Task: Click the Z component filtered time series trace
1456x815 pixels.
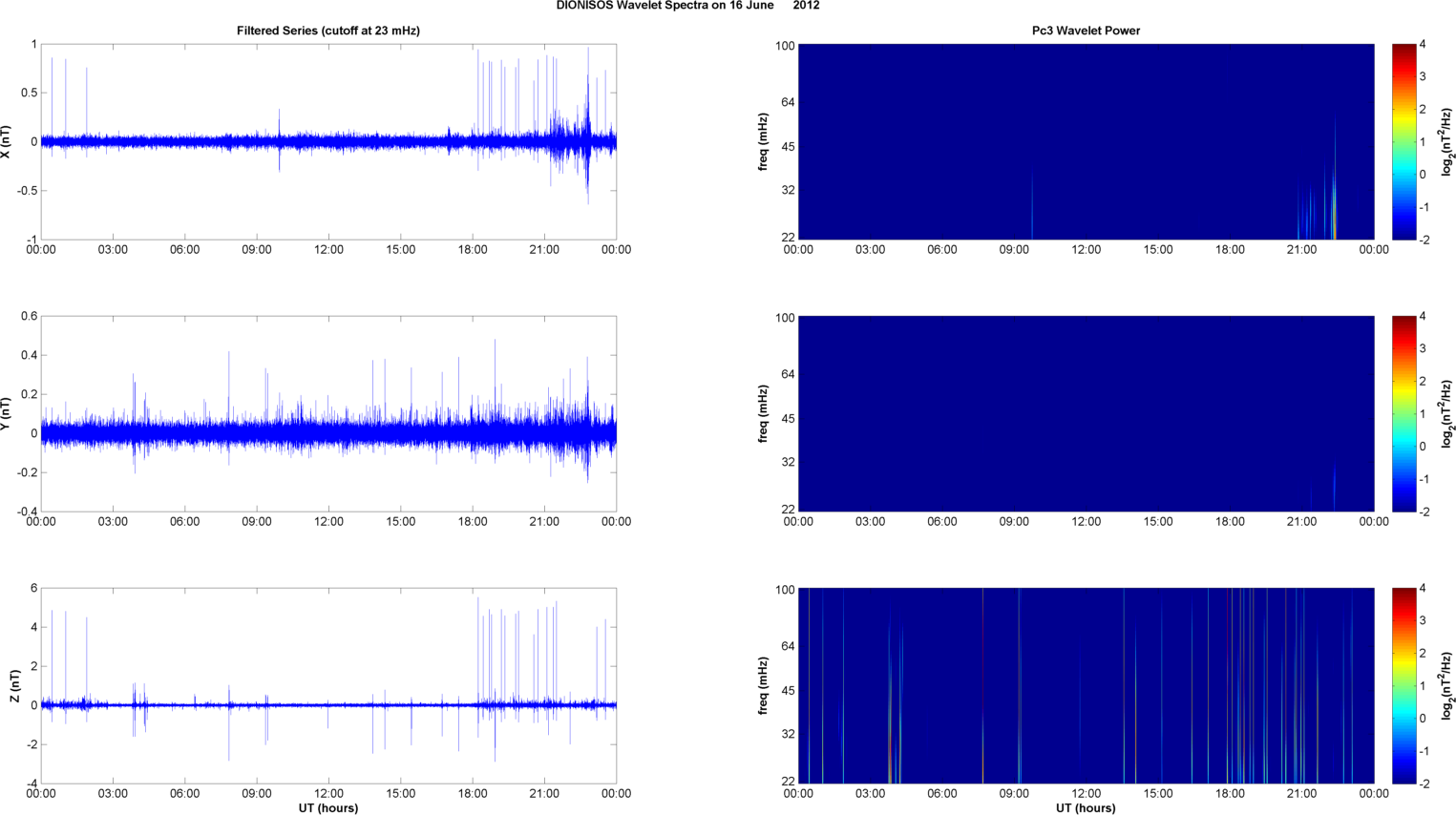Action: pyautogui.click(x=328, y=705)
